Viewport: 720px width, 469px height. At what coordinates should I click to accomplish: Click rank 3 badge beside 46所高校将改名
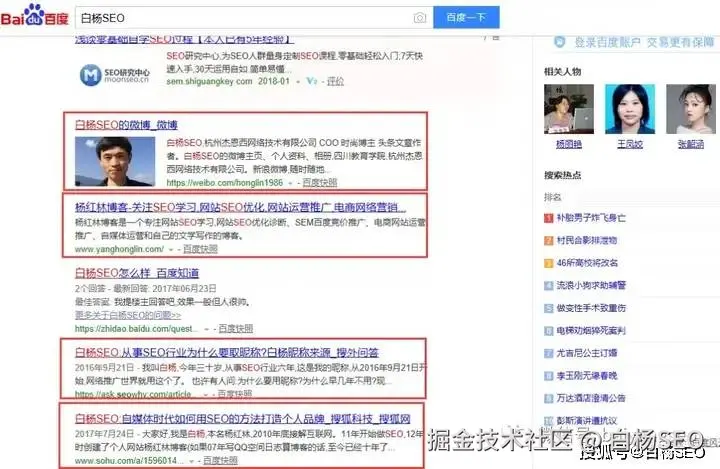(549, 263)
